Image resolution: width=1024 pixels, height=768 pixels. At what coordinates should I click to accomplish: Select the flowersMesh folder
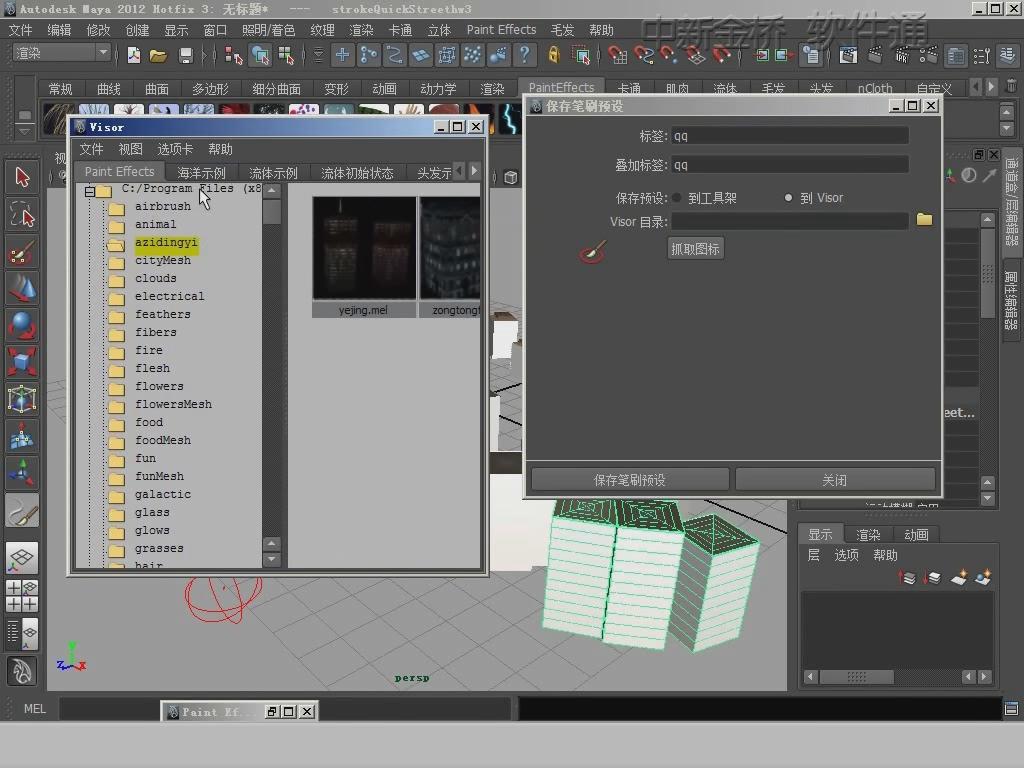[x=173, y=404]
